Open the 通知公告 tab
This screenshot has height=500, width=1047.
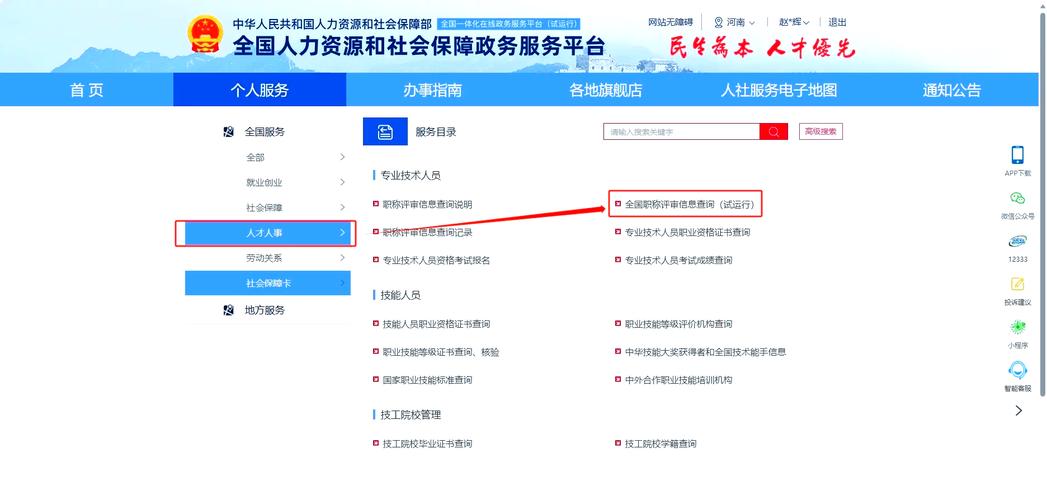pyautogui.click(x=952, y=90)
